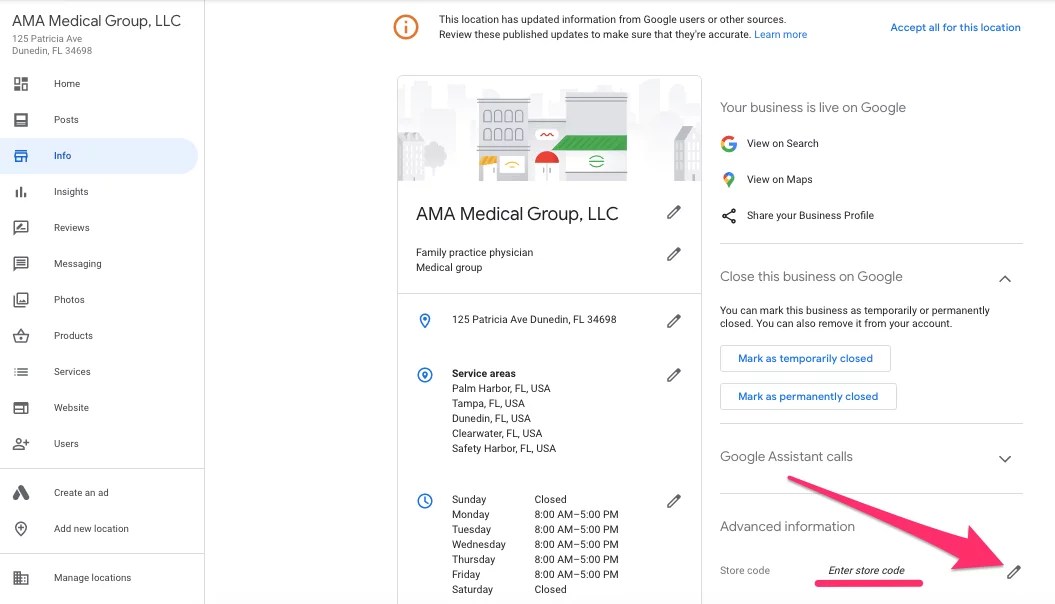
Task: Click the blue address pin icon
Action: [425, 321]
